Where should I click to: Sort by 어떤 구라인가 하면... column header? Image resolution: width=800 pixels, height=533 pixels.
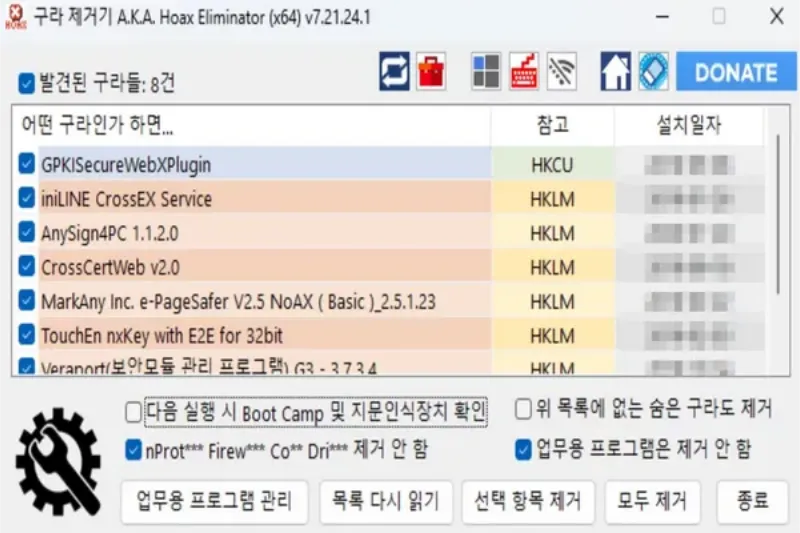251,125
